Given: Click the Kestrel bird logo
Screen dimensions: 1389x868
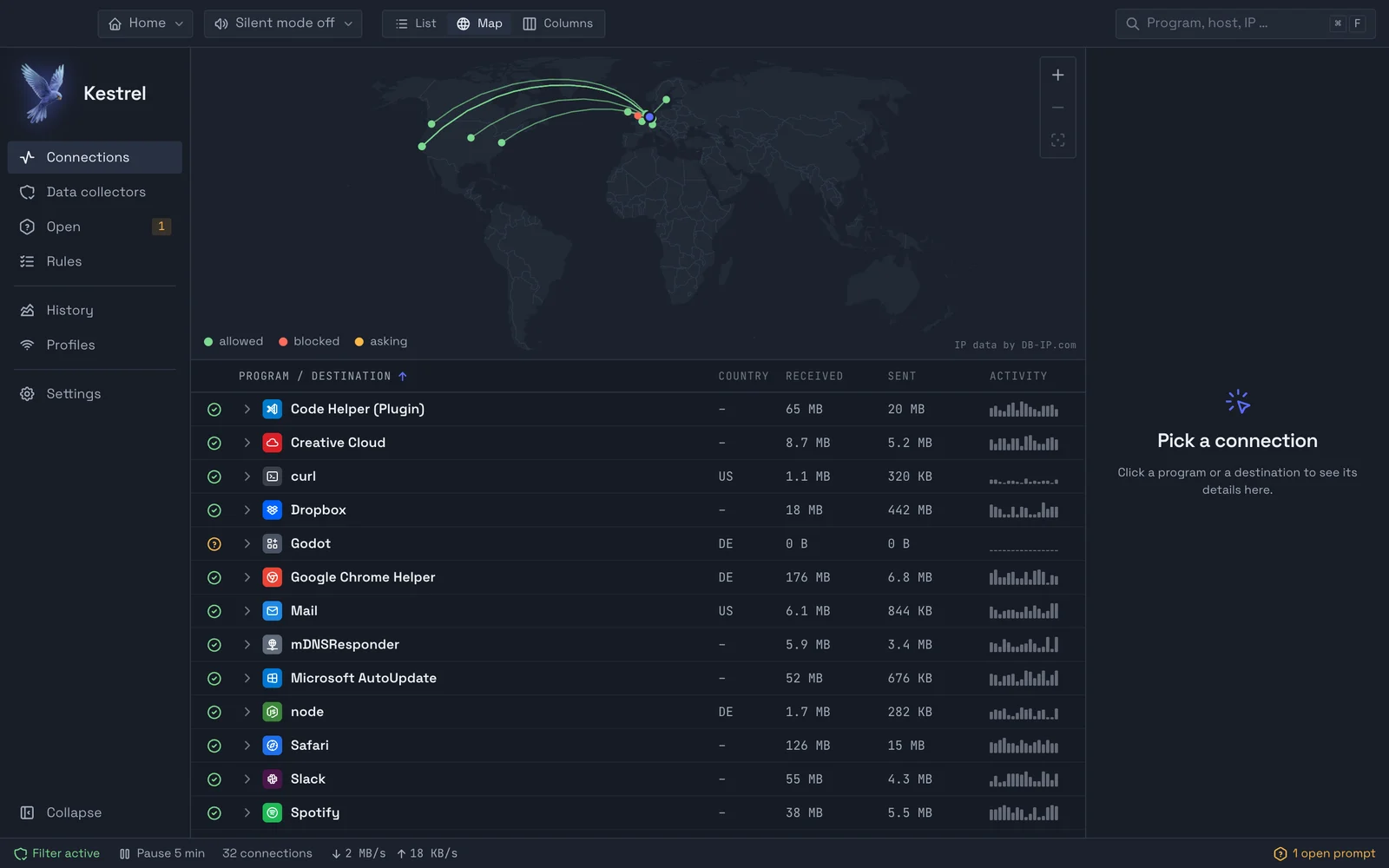Looking at the screenshot, I should tap(43, 92).
